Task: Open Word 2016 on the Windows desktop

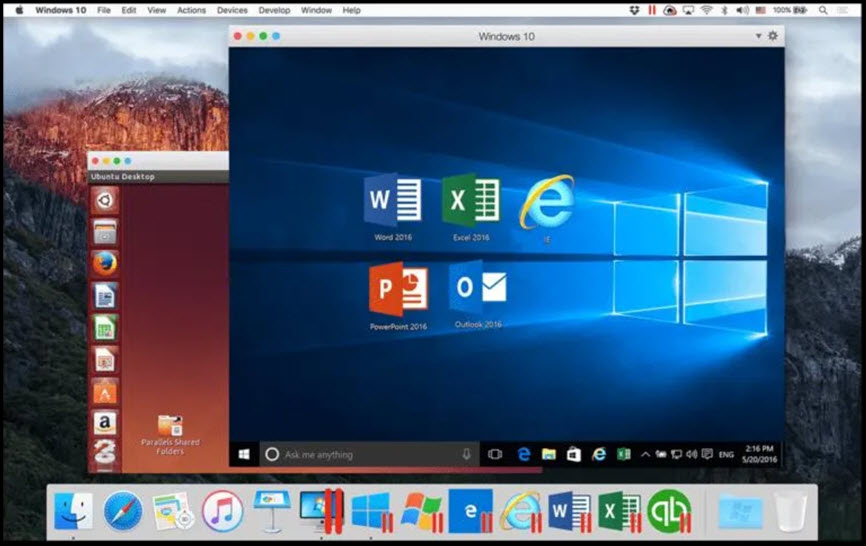Action: coord(393,207)
